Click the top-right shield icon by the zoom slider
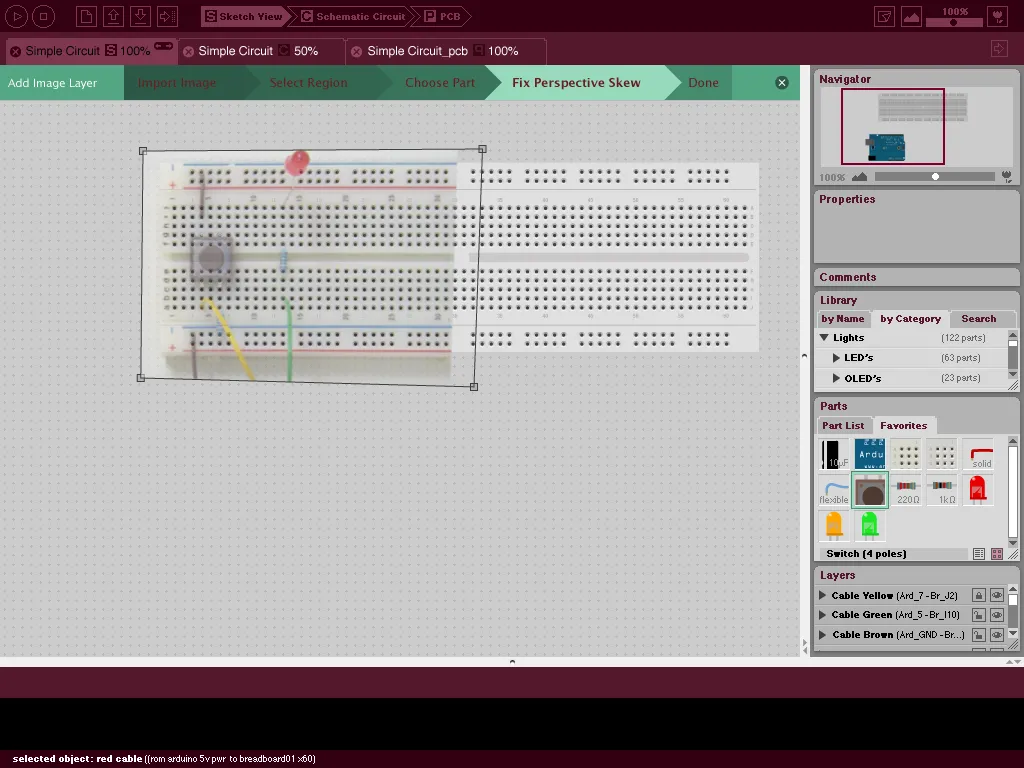 tap(998, 16)
